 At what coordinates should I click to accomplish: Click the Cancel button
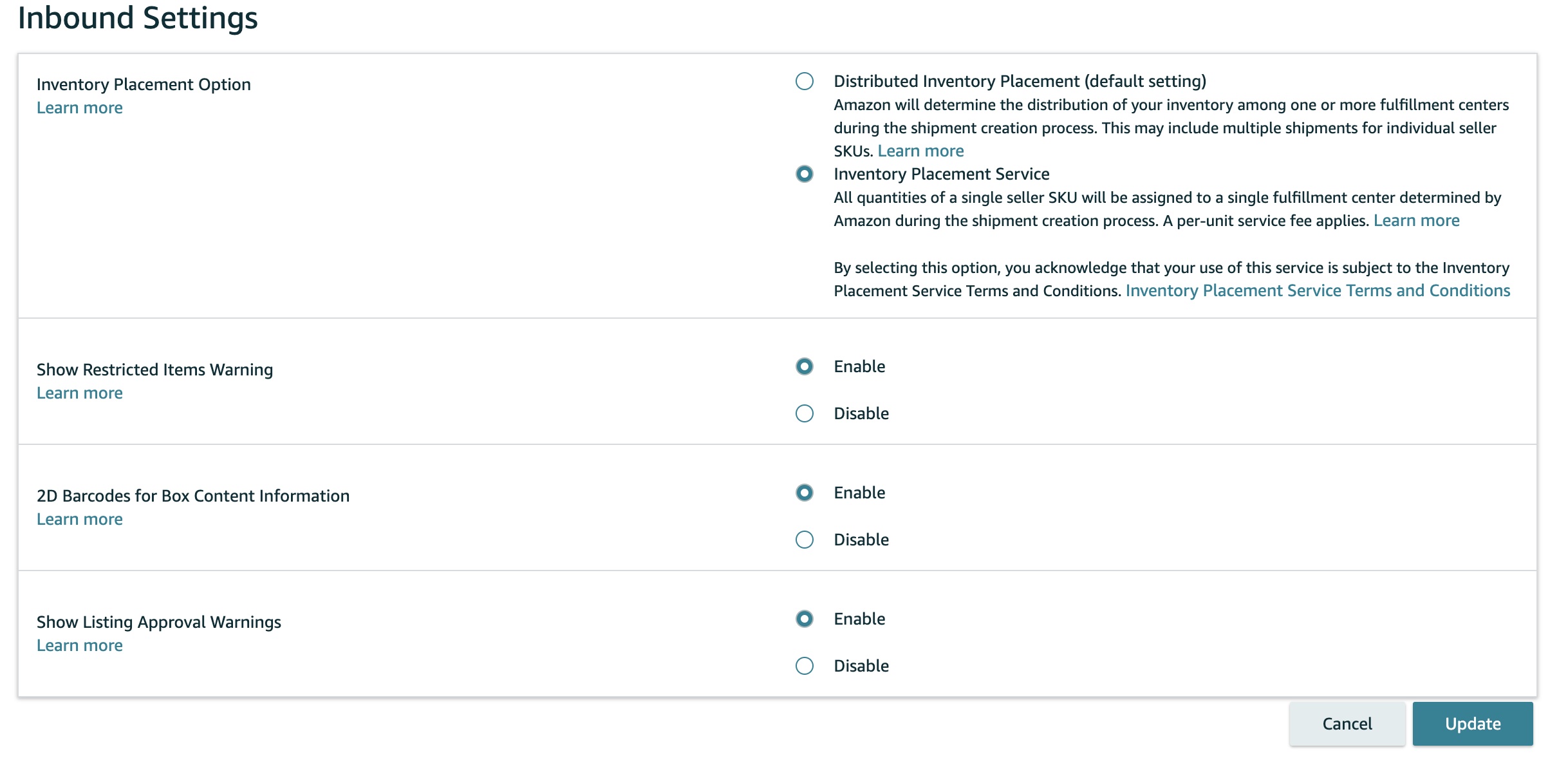tap(1347, 724)
